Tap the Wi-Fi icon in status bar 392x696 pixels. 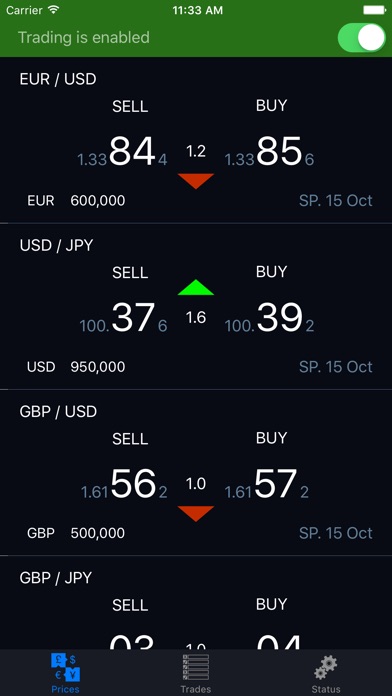tap(54, 10)
